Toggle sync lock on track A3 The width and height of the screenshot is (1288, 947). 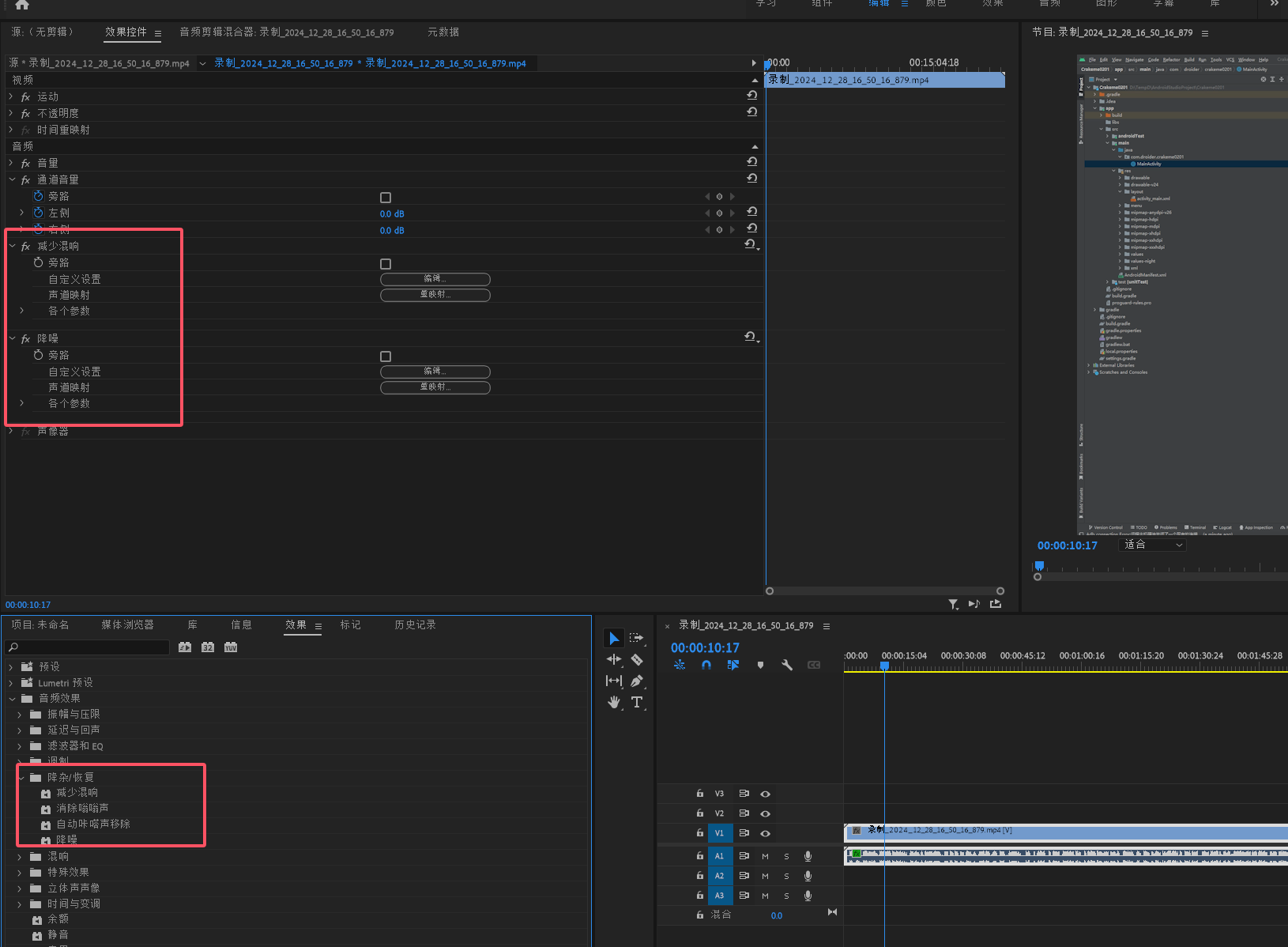click(x=744, y=896)
